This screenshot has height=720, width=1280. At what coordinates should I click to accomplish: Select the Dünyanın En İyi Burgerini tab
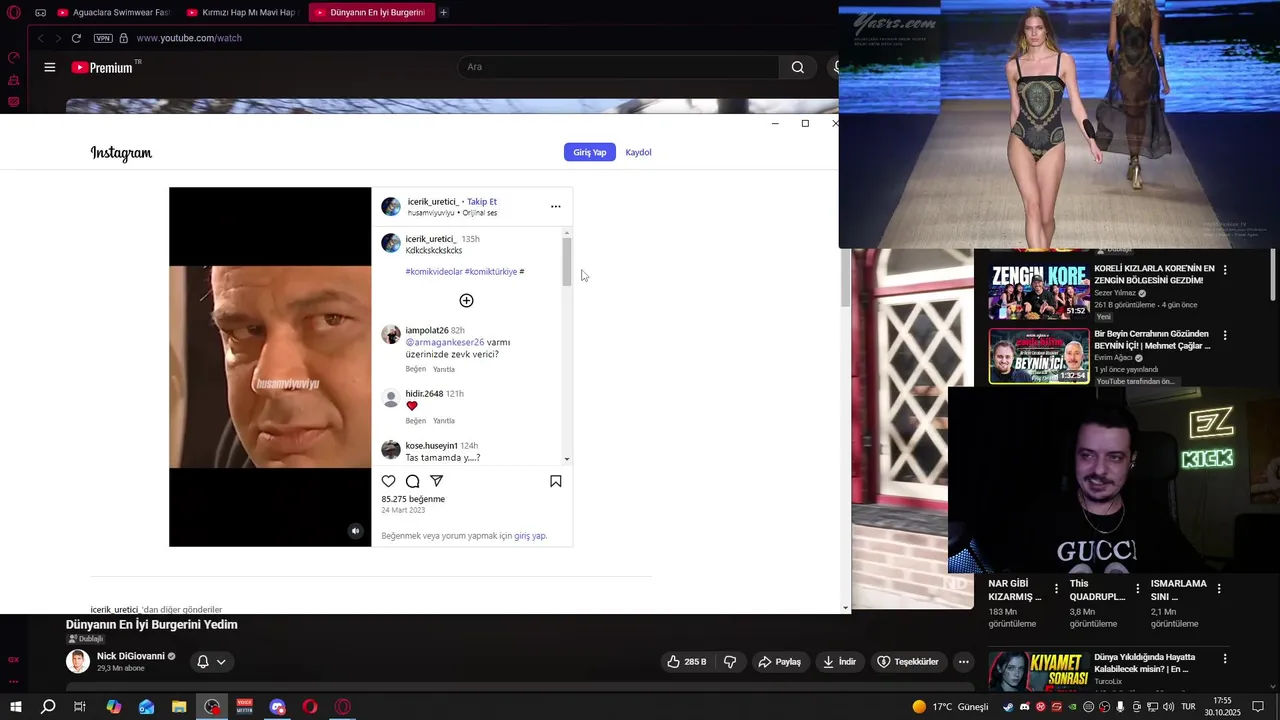pos(370,12)
